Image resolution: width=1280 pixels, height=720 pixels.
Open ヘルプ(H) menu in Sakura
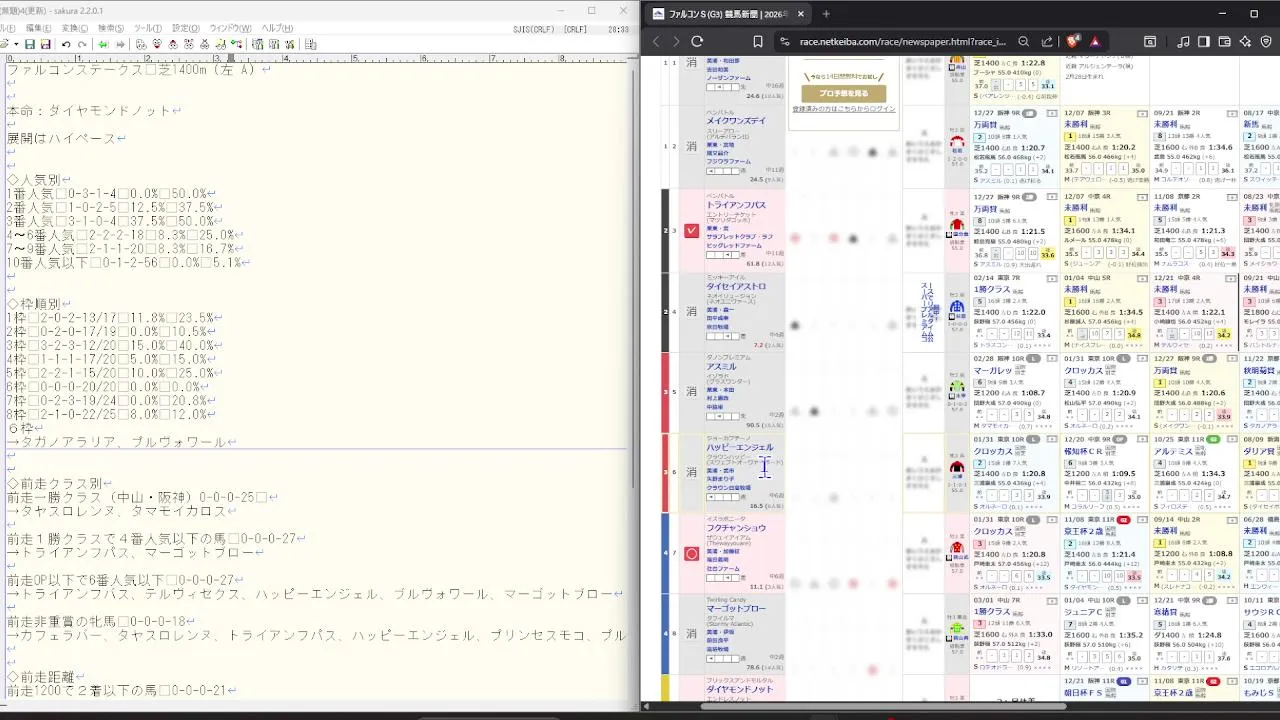coord(277,28)
